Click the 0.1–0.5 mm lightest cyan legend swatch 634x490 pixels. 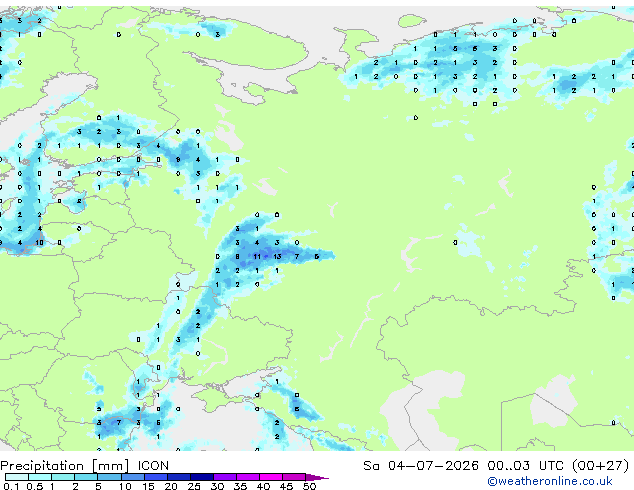[17, 477]
